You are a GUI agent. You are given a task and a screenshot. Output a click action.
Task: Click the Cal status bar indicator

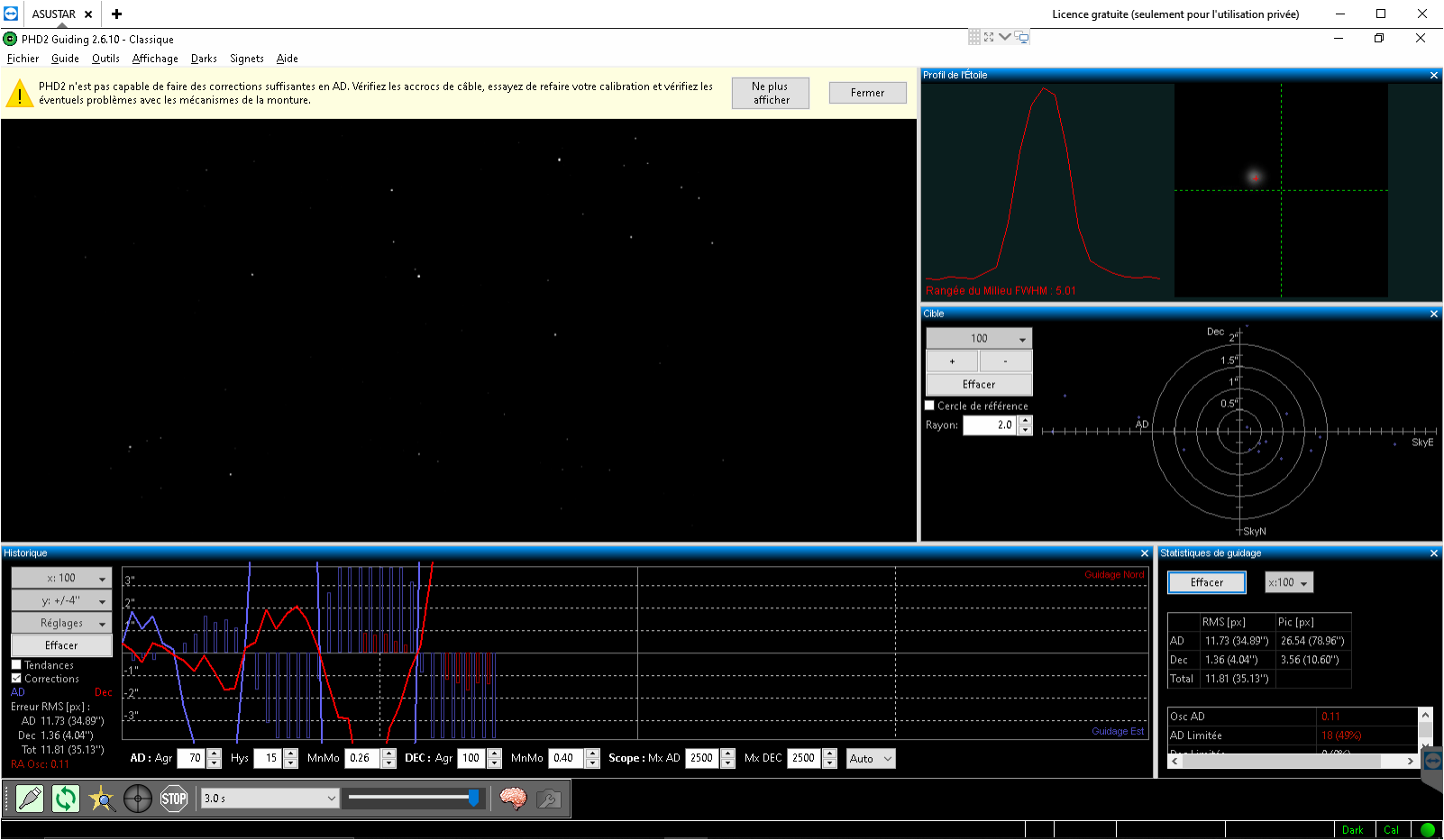click(1392, 830)
